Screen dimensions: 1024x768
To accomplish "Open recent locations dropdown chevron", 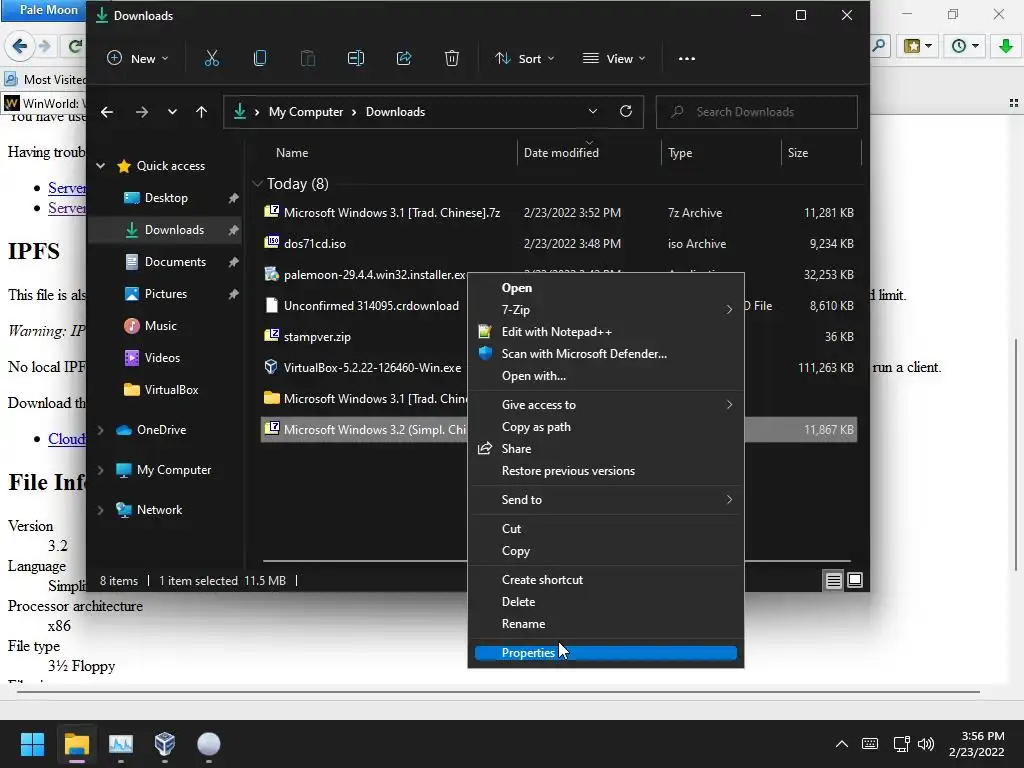I will (x=172, y=112).
